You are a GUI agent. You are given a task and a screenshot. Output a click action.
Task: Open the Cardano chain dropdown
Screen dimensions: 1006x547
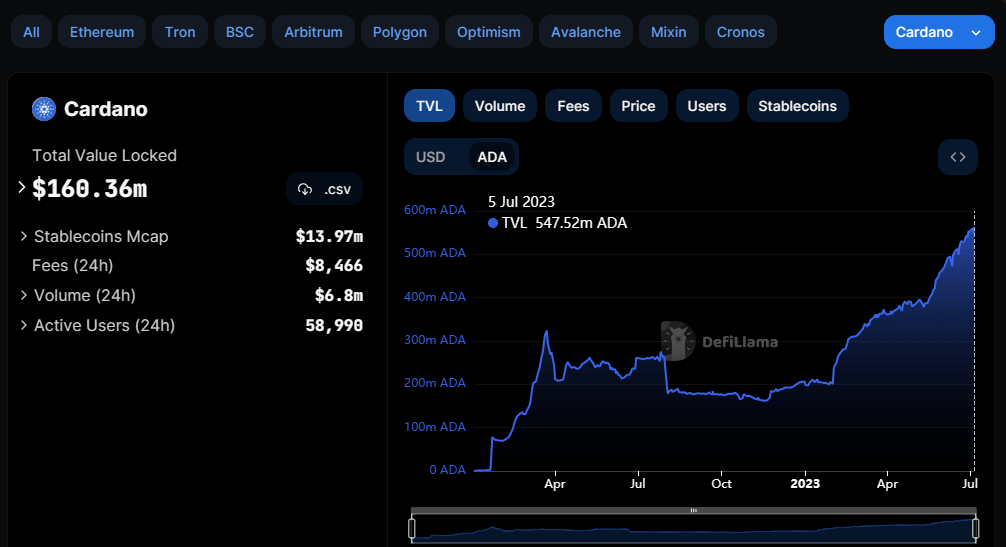coord(939,32)
